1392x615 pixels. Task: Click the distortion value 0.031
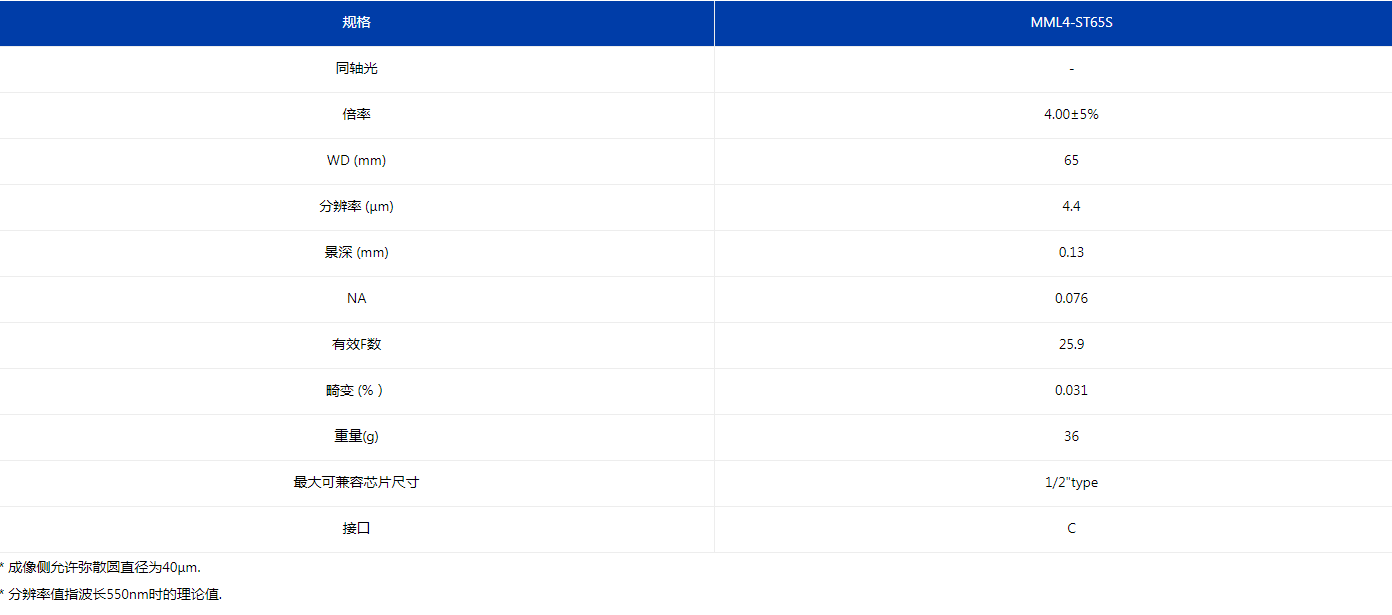[1071, 391]
